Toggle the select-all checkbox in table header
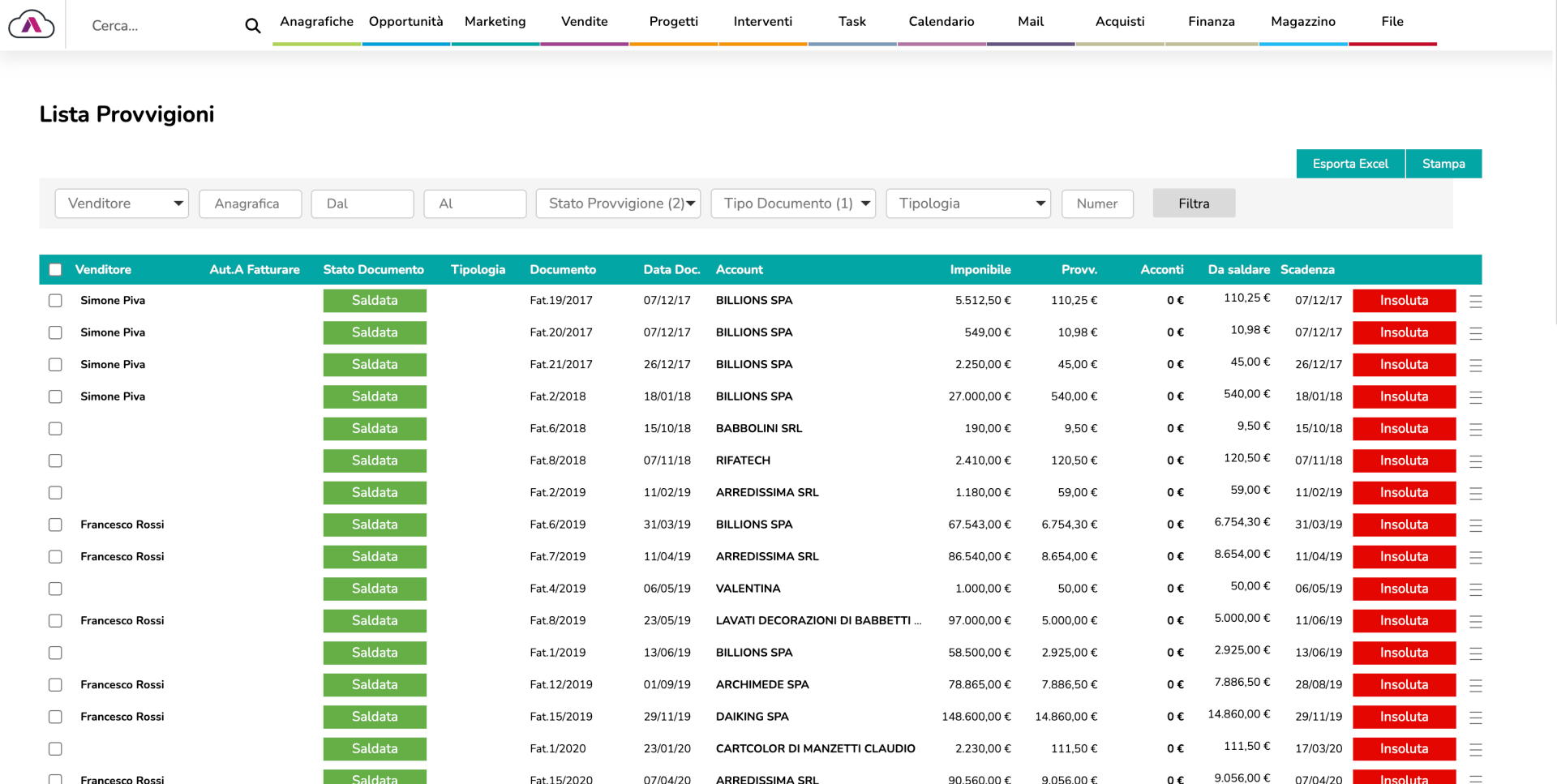This screenshot has width=1557, height=784. [55, 270]
